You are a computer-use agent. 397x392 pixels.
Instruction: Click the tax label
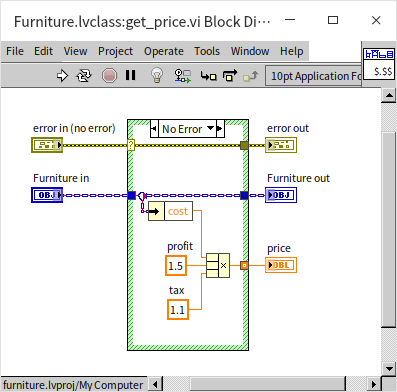pos(176,290)
